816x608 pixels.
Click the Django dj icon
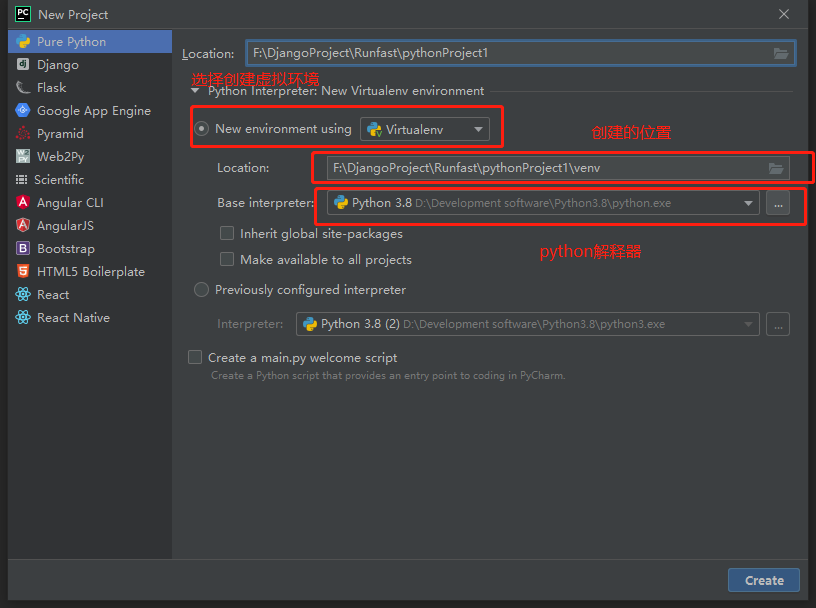coord(23,64)
